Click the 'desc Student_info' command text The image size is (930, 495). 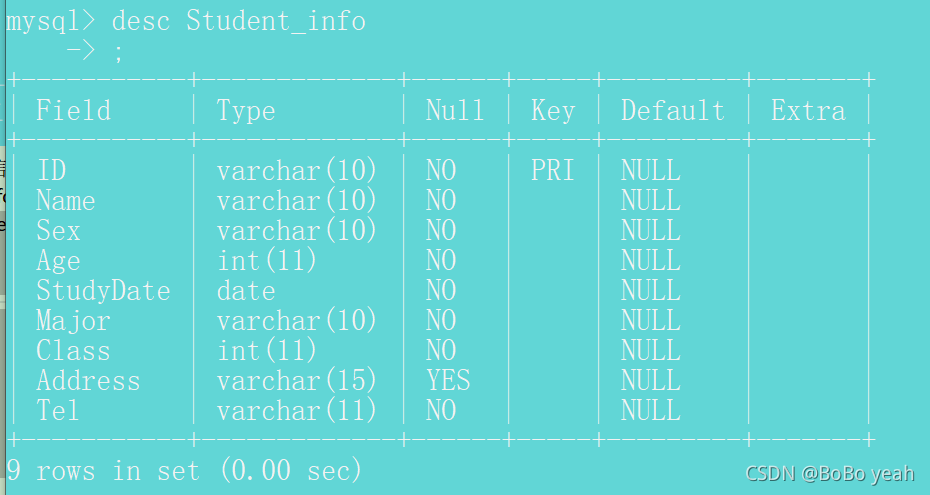pos(238,22)
